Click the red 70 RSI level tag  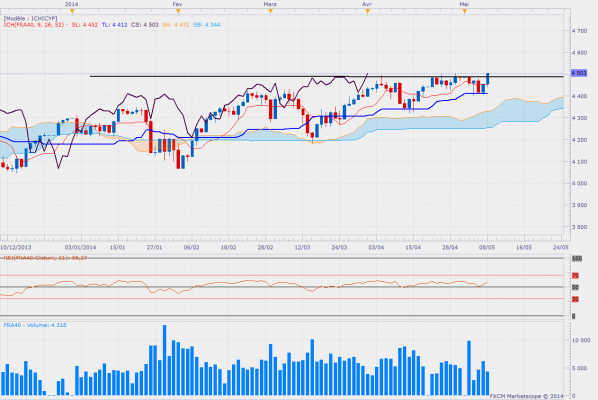click(575, 275)
